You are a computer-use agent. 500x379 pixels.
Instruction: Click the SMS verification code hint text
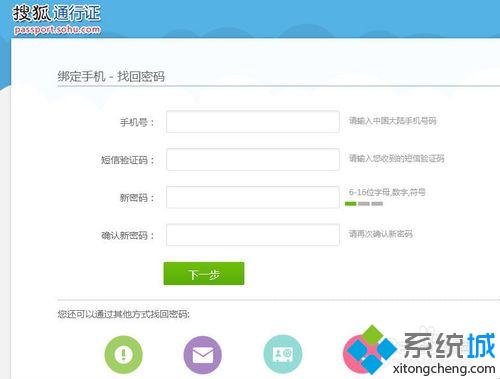(x=397, y=158)
